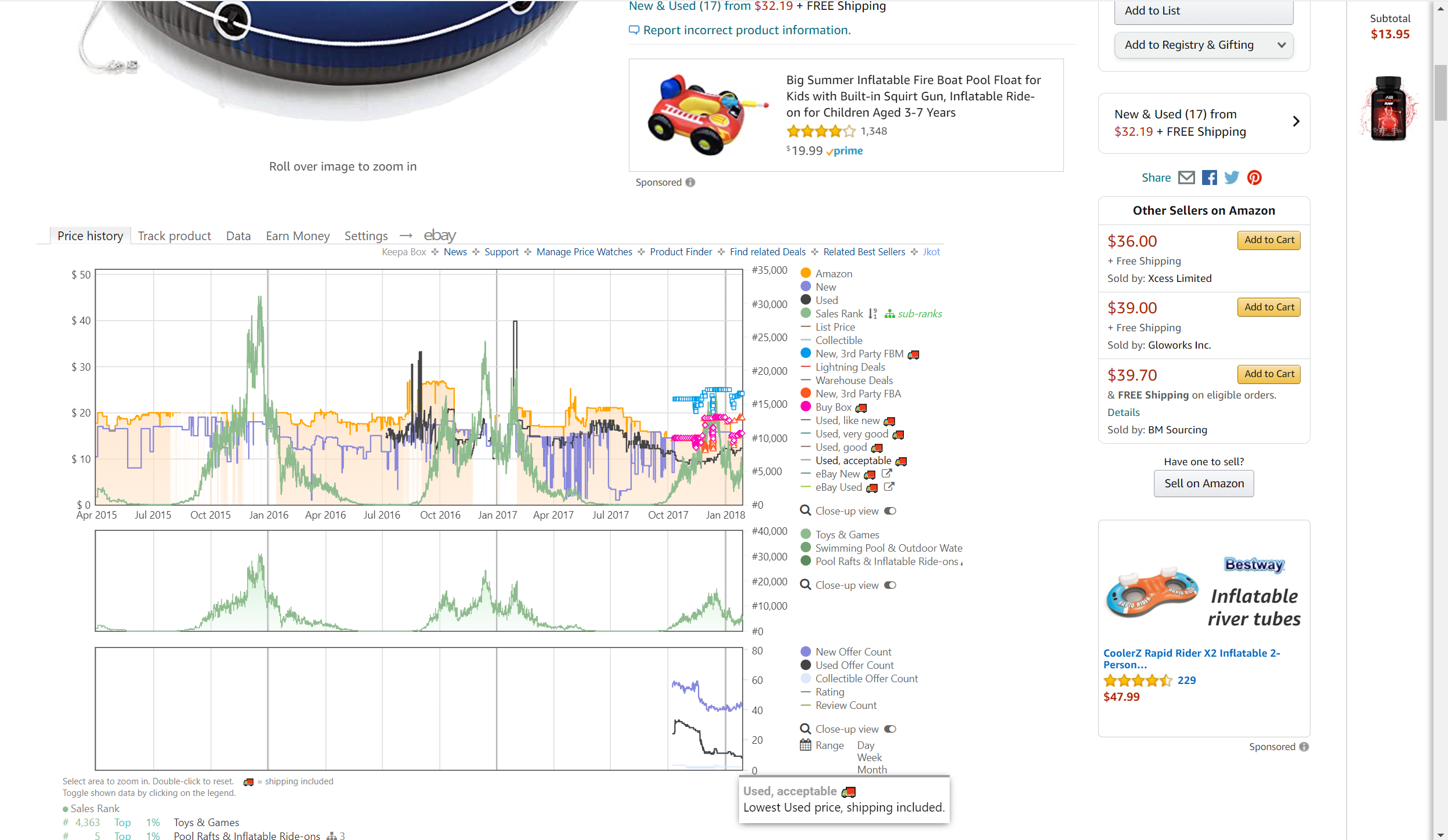
Task: Click Sales Rank sort order icon
Action: pos(873,314)
